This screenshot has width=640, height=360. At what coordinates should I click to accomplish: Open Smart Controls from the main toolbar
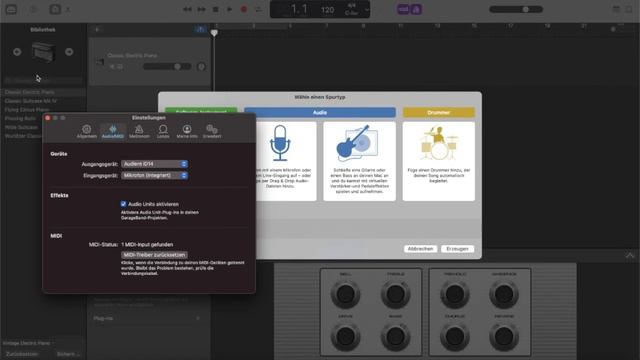coord(55,9)
